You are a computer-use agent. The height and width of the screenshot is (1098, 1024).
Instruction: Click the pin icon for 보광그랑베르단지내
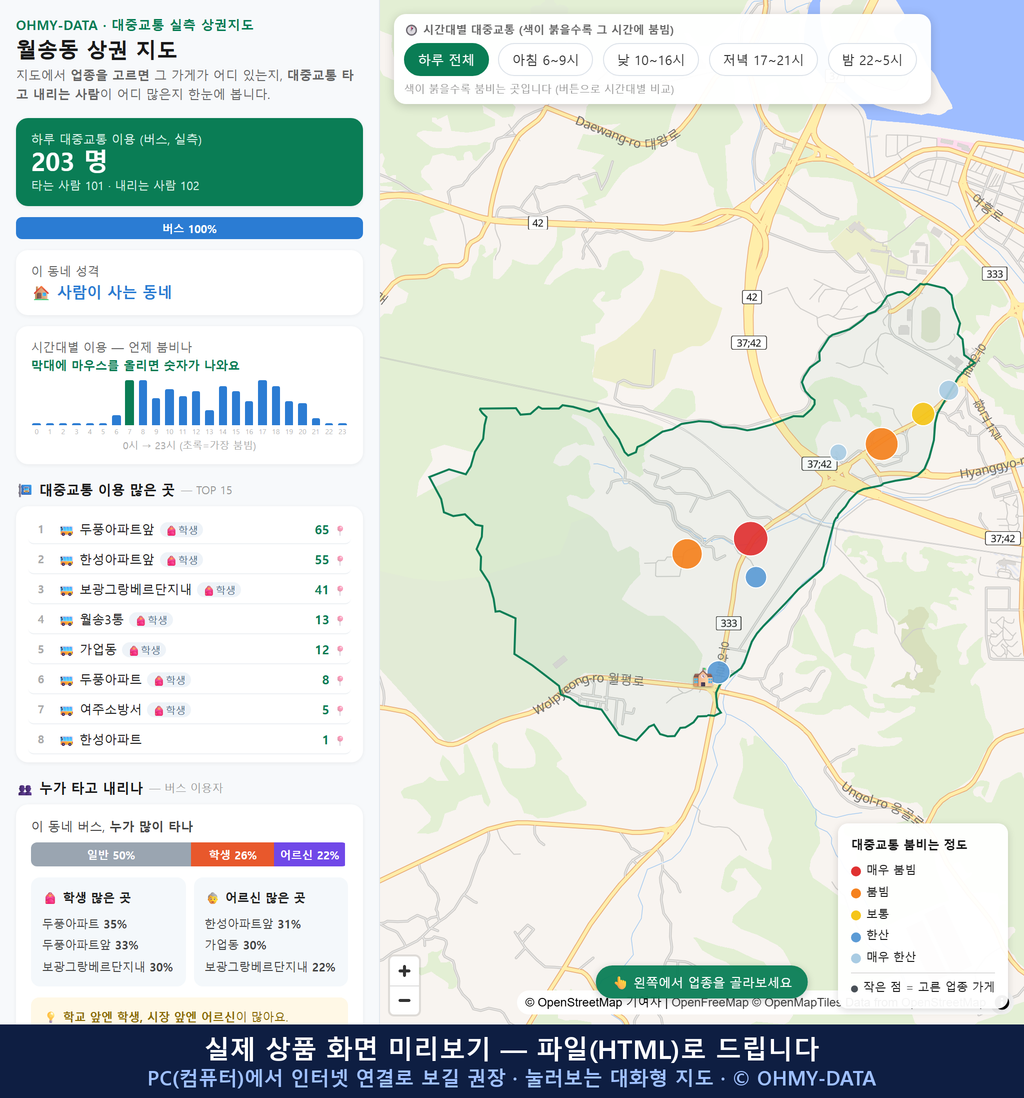point(340,590)
